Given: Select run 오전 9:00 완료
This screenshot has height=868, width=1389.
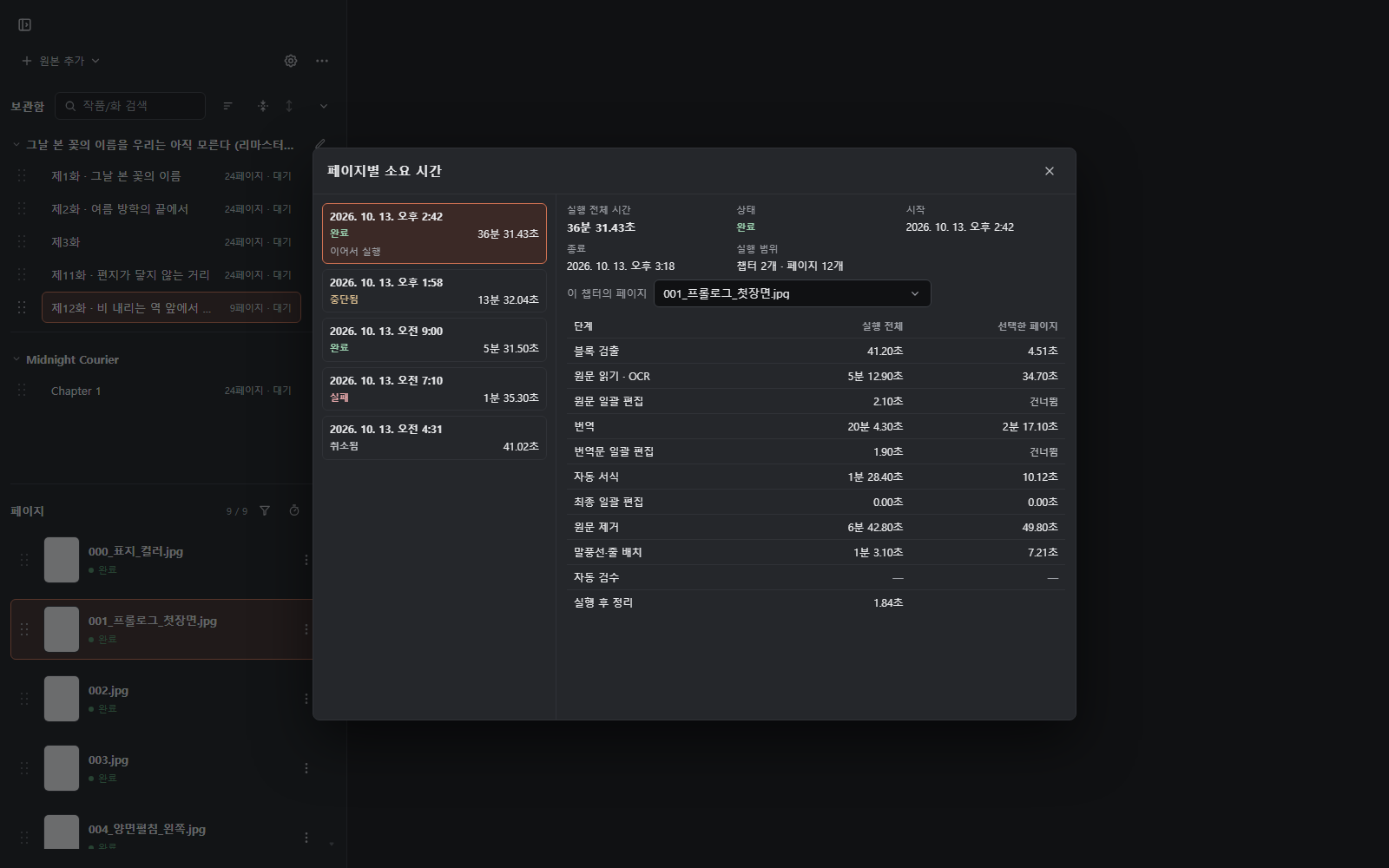Looking at the screenshot, I should click(x=434, y=339).
